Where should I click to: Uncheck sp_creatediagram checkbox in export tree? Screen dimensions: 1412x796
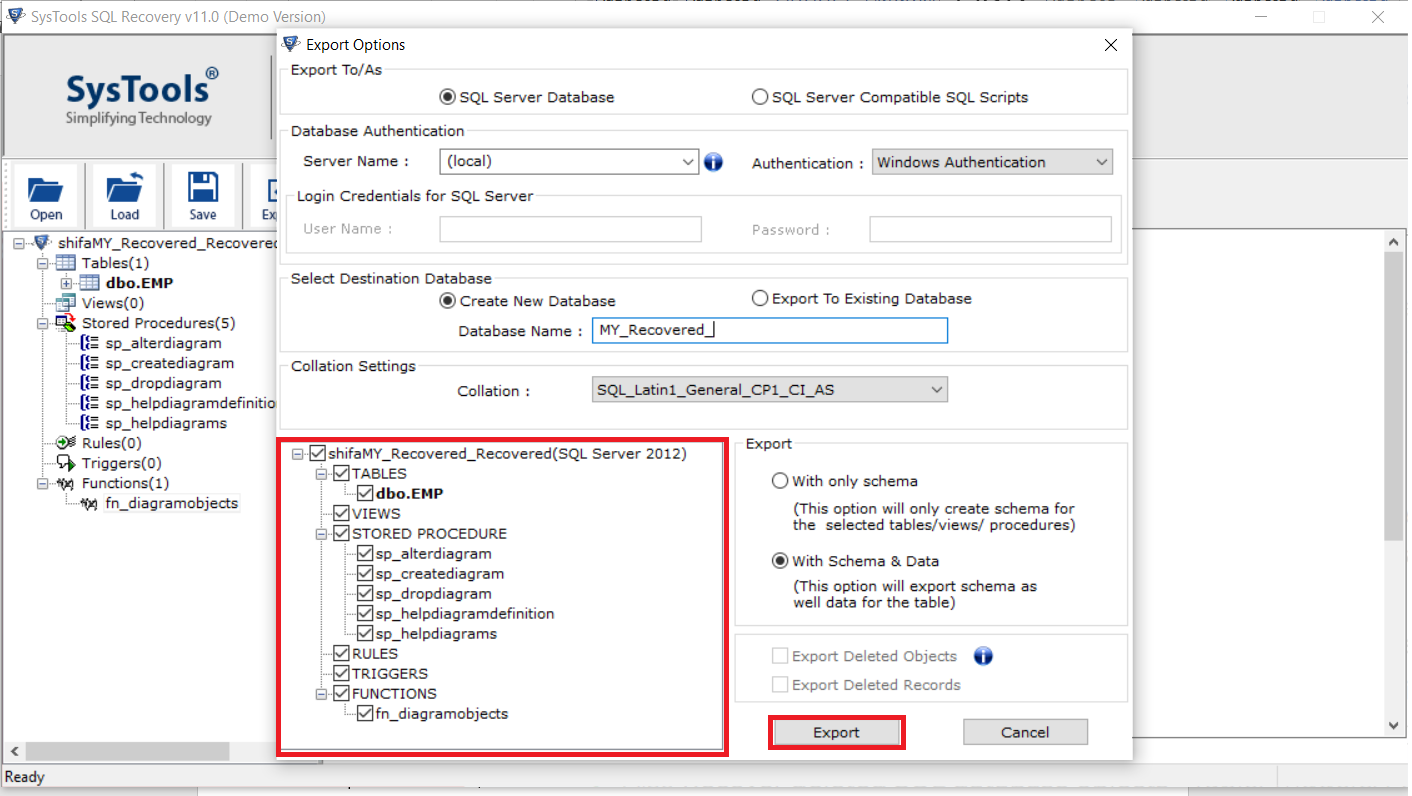[x=366, y=574]
